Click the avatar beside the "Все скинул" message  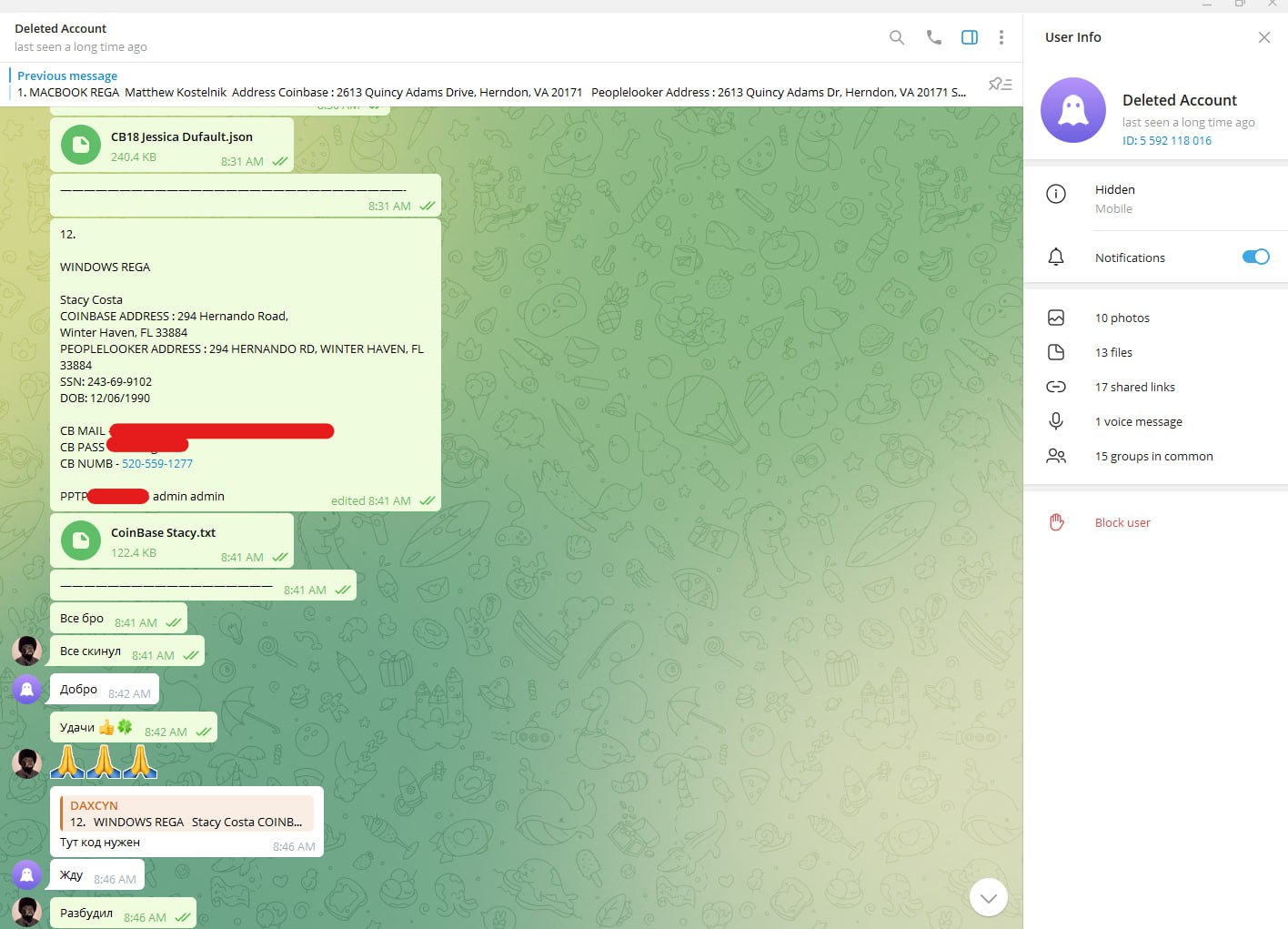point(27,651)
